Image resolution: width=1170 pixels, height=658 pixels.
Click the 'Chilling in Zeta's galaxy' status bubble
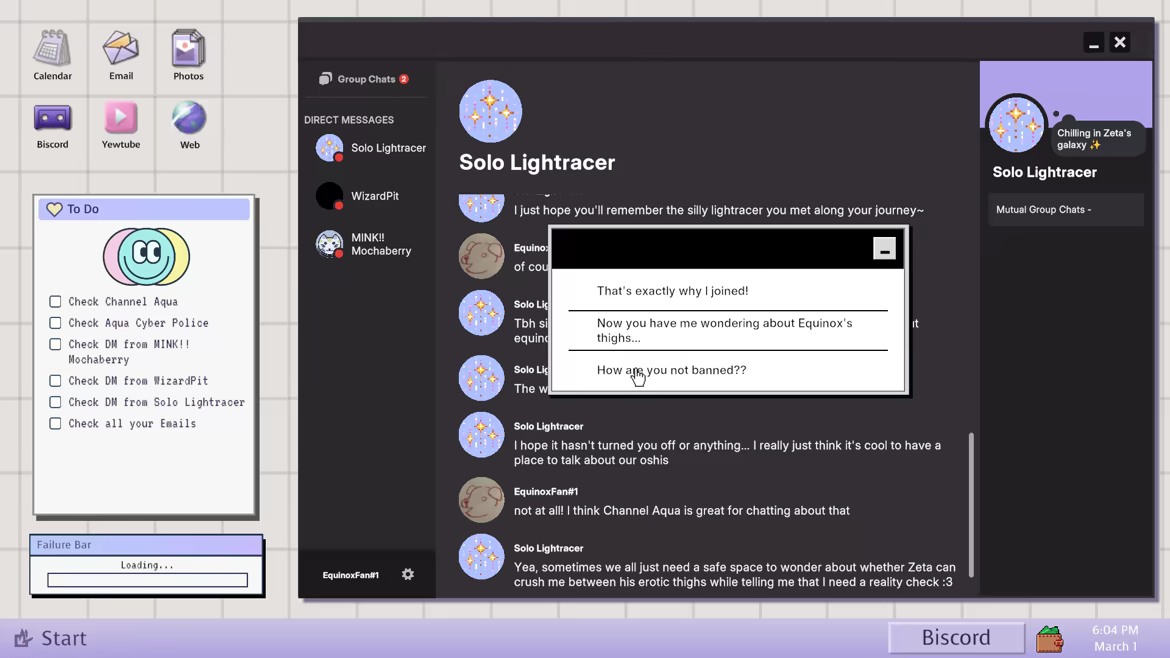(x=1097, y=139)
